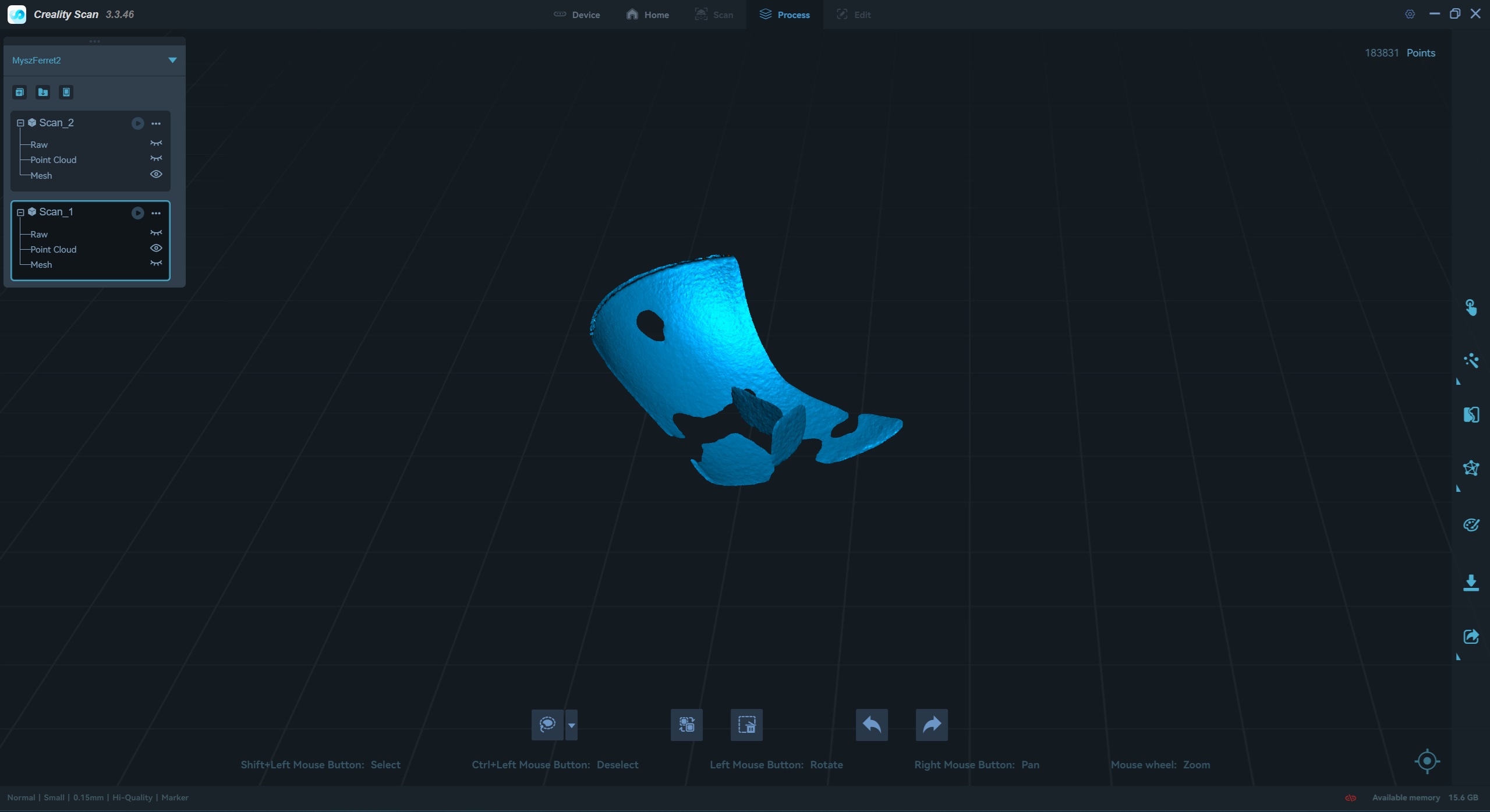
Task: Hide the Scan_1 Point Cloud layer
Action: (156, 249)
